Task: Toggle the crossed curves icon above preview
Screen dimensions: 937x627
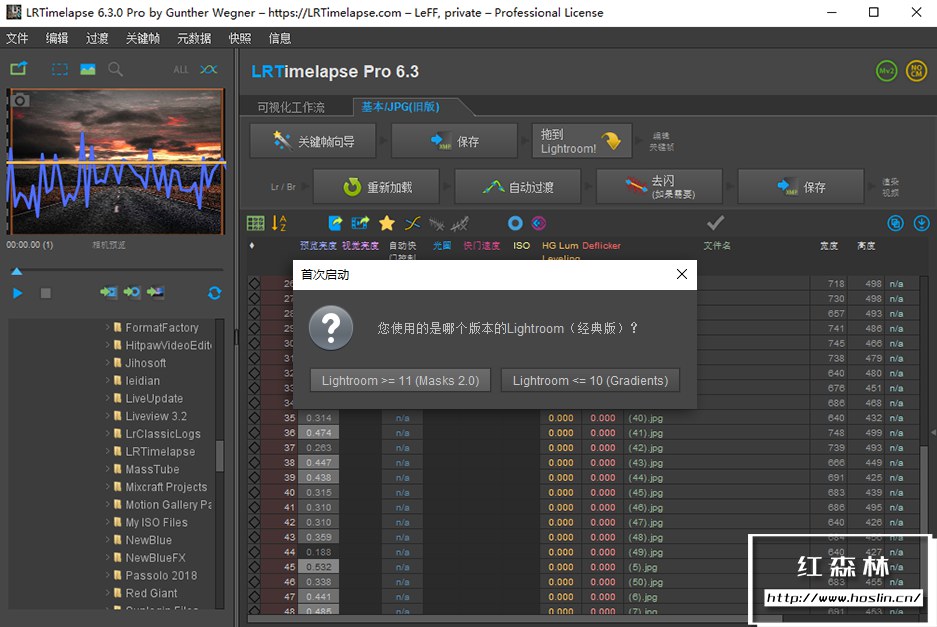Action: tap(209, 69)
